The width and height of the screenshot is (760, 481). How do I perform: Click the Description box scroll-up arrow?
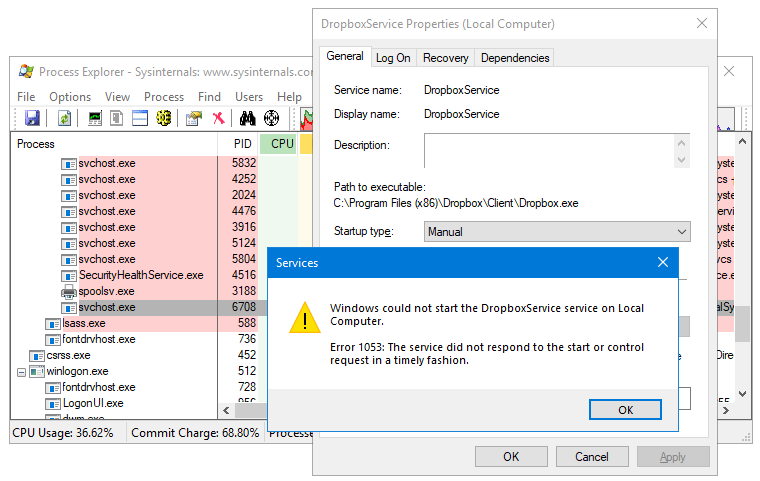[x=681, y=143]
